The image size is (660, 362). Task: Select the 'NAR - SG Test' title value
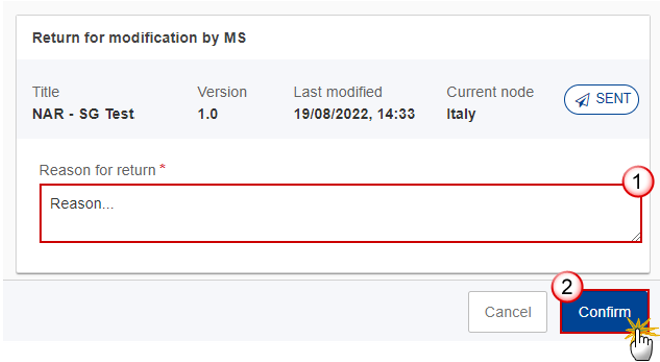(83, 114)
